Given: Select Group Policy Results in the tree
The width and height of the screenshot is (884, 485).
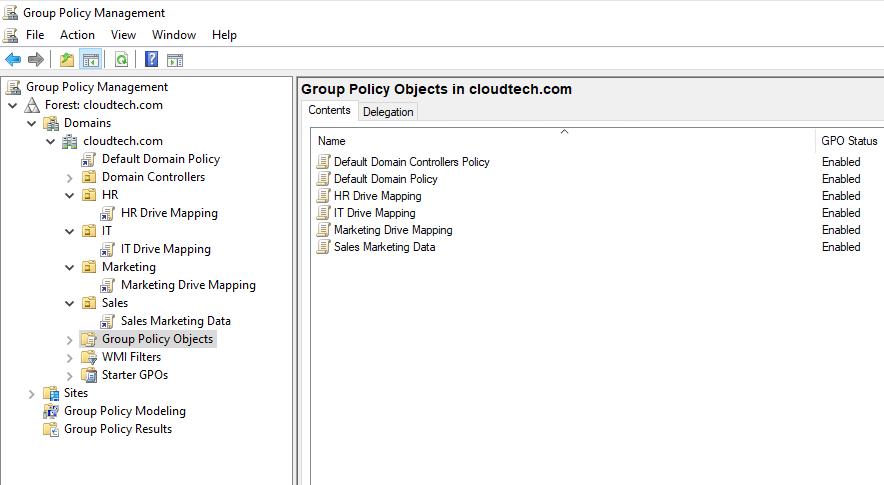Looking at the screenshot, I should (x=117, y=429).
